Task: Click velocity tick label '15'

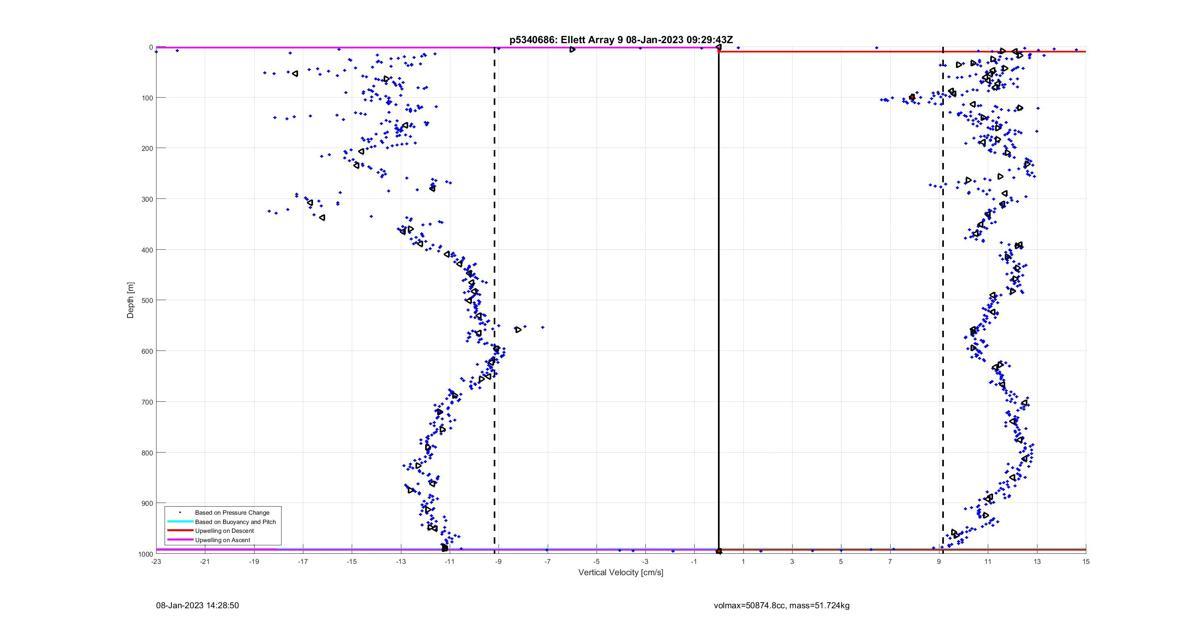Action: [x=1086, y=562]
